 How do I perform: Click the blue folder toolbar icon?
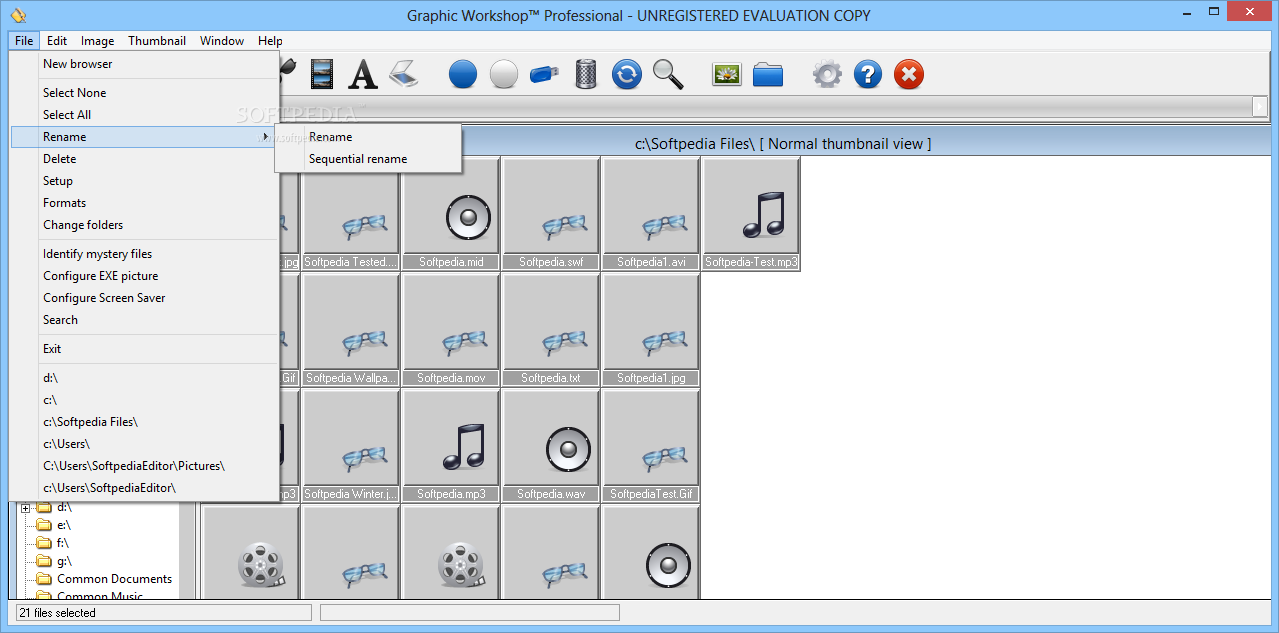coord(768,74)
